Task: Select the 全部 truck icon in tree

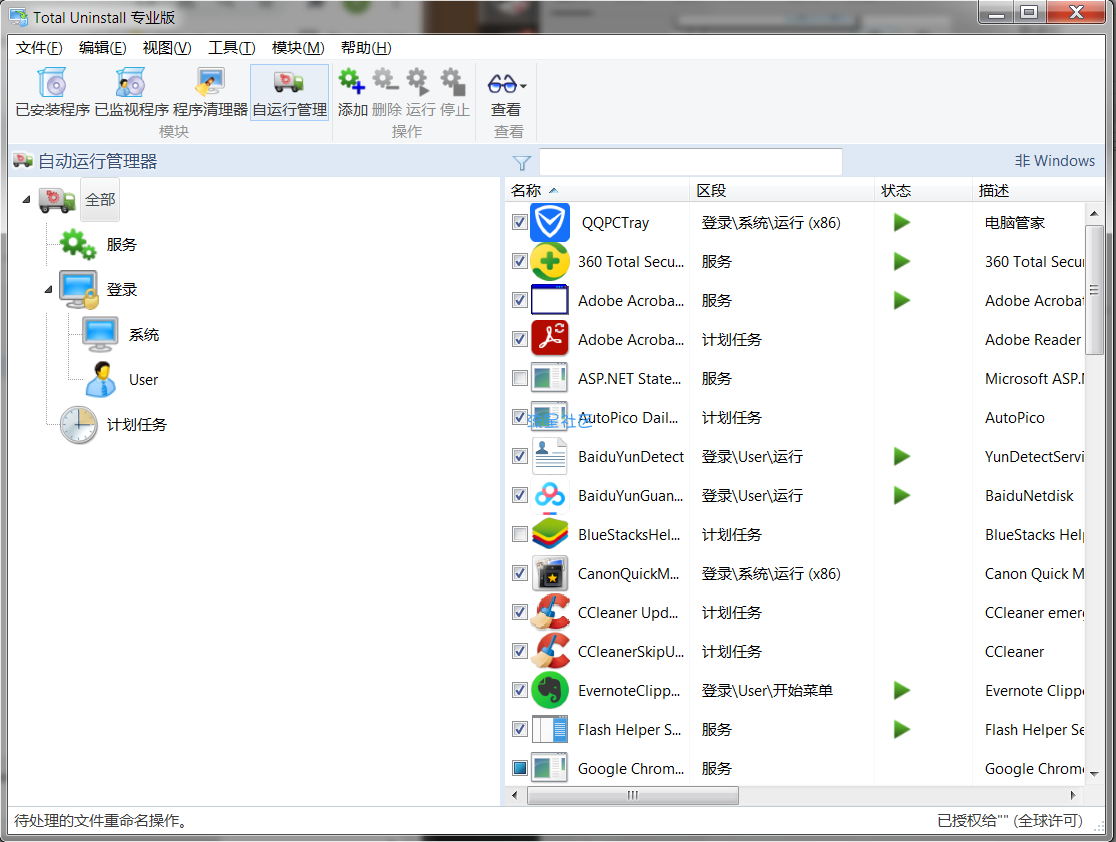Action: [58, 200]
